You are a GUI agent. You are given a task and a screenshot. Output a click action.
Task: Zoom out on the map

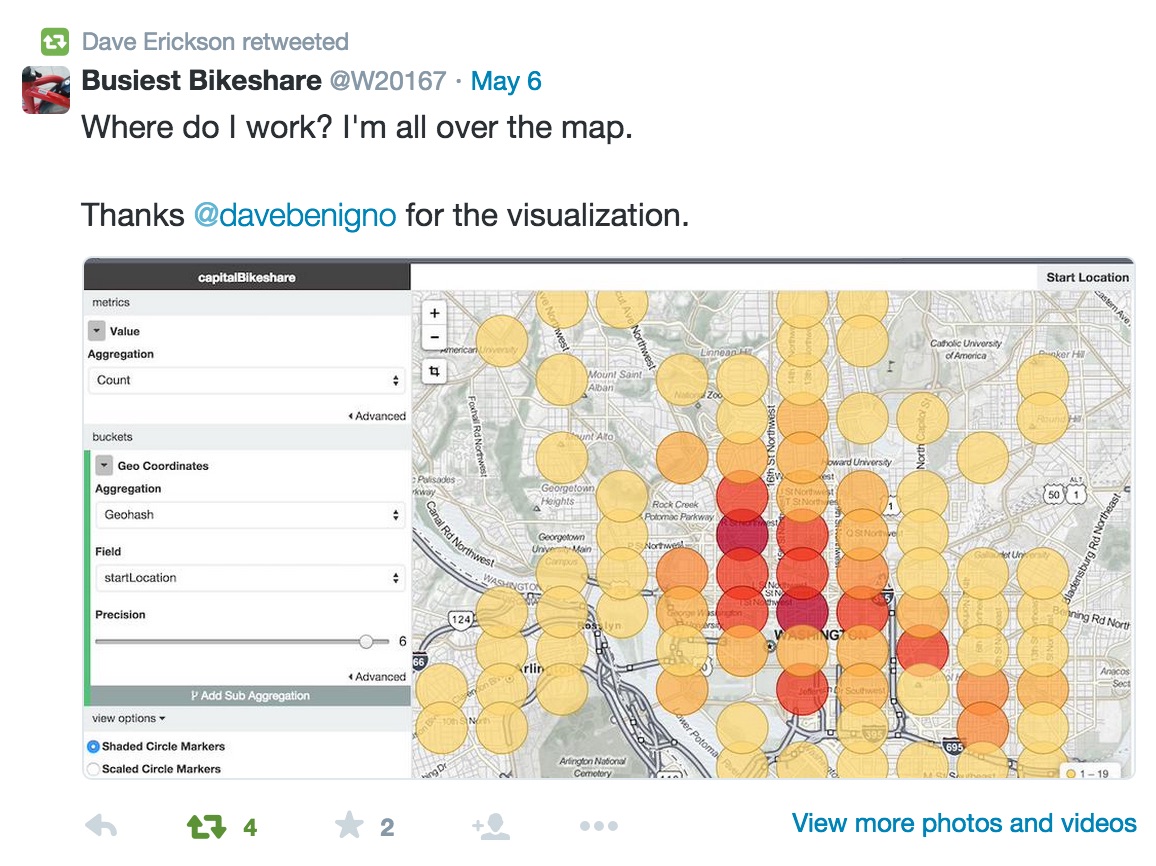[x=434, y=338]
